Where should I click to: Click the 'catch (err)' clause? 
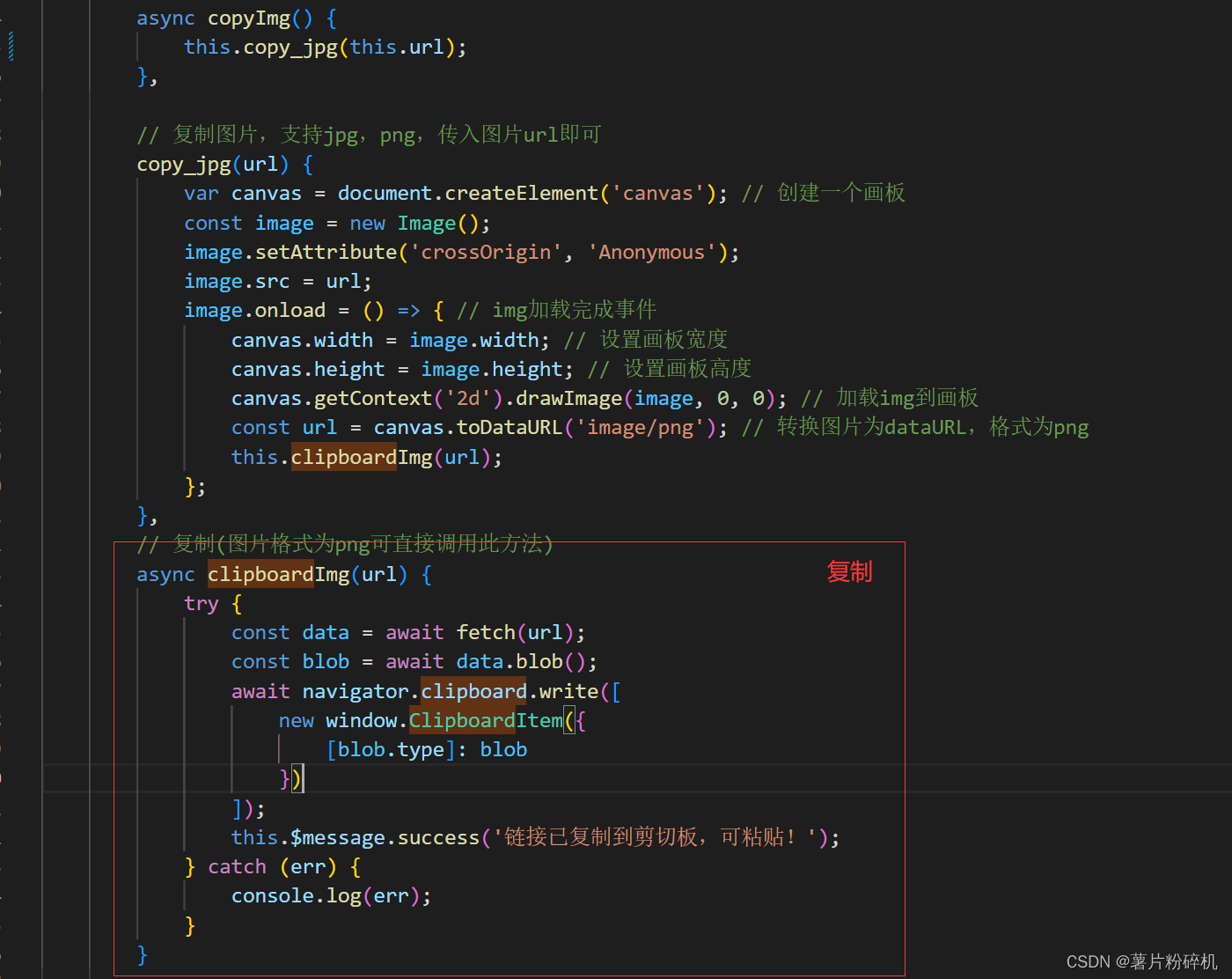(x=272, y=867)
